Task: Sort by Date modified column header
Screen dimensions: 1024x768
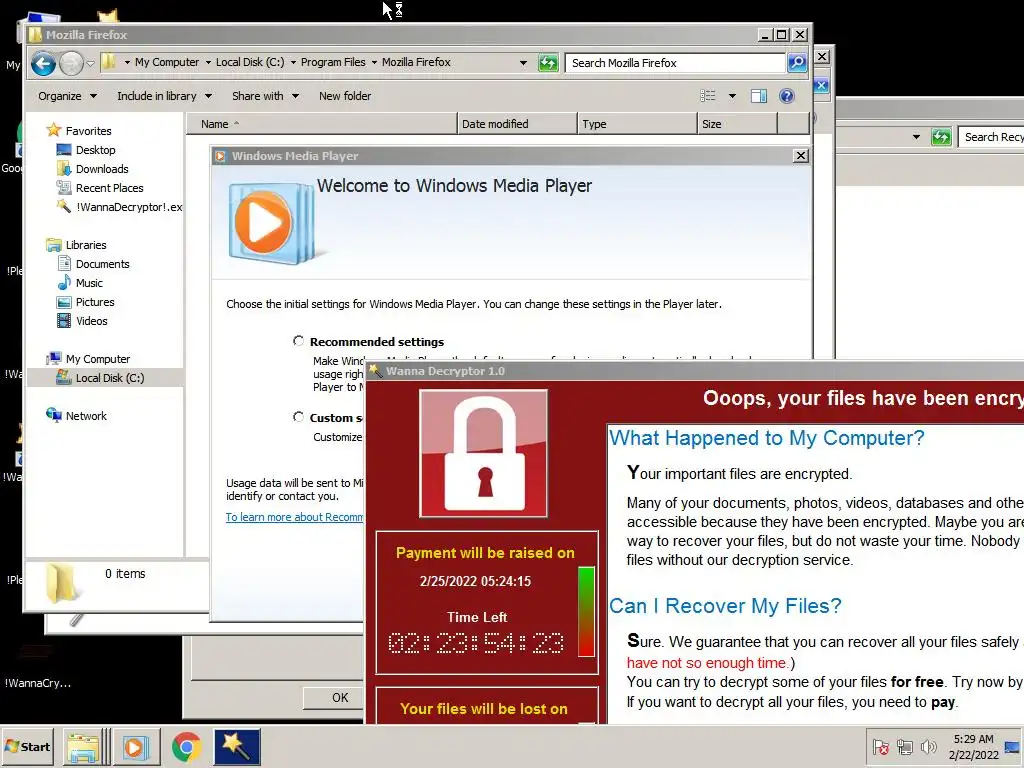Action: [x=517, y=123]
